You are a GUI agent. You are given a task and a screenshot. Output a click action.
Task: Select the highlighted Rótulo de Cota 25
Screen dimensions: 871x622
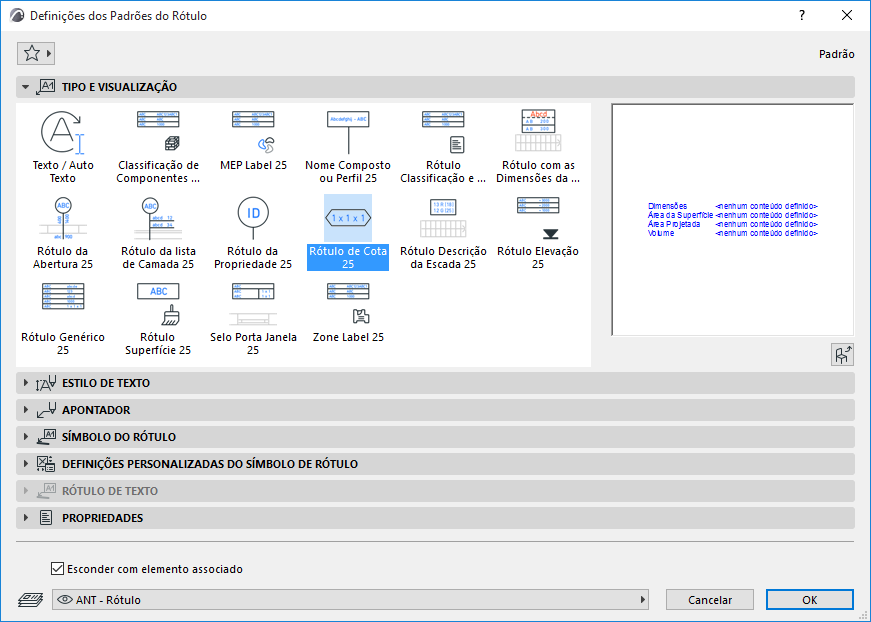coord(348,233)
